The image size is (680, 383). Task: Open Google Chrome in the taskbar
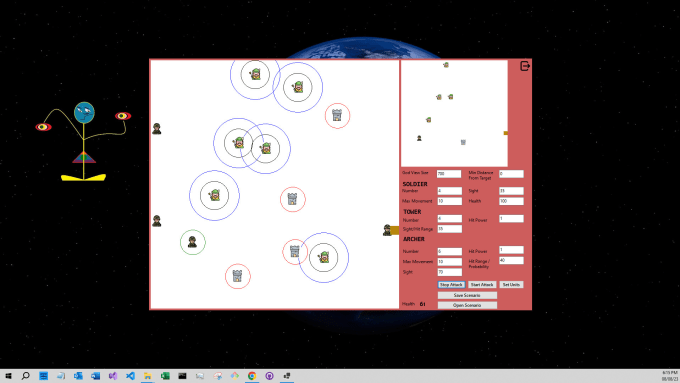252,376
